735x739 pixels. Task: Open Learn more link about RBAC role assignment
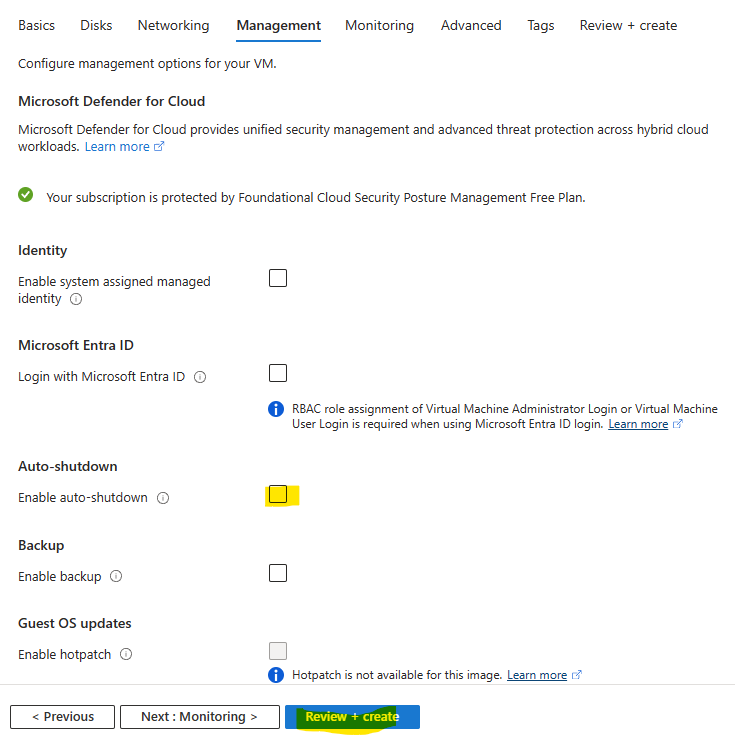[638, 424]
